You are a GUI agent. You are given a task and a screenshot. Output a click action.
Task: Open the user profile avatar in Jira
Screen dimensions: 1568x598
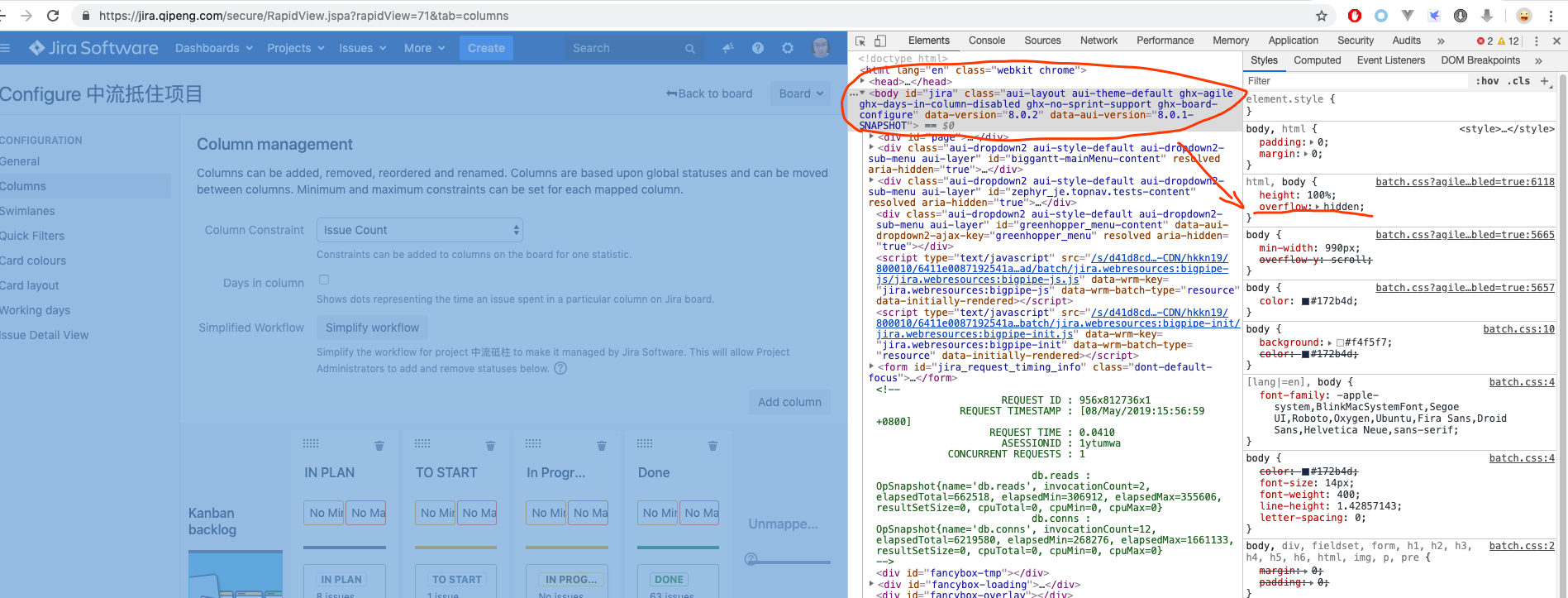(821, 48)
